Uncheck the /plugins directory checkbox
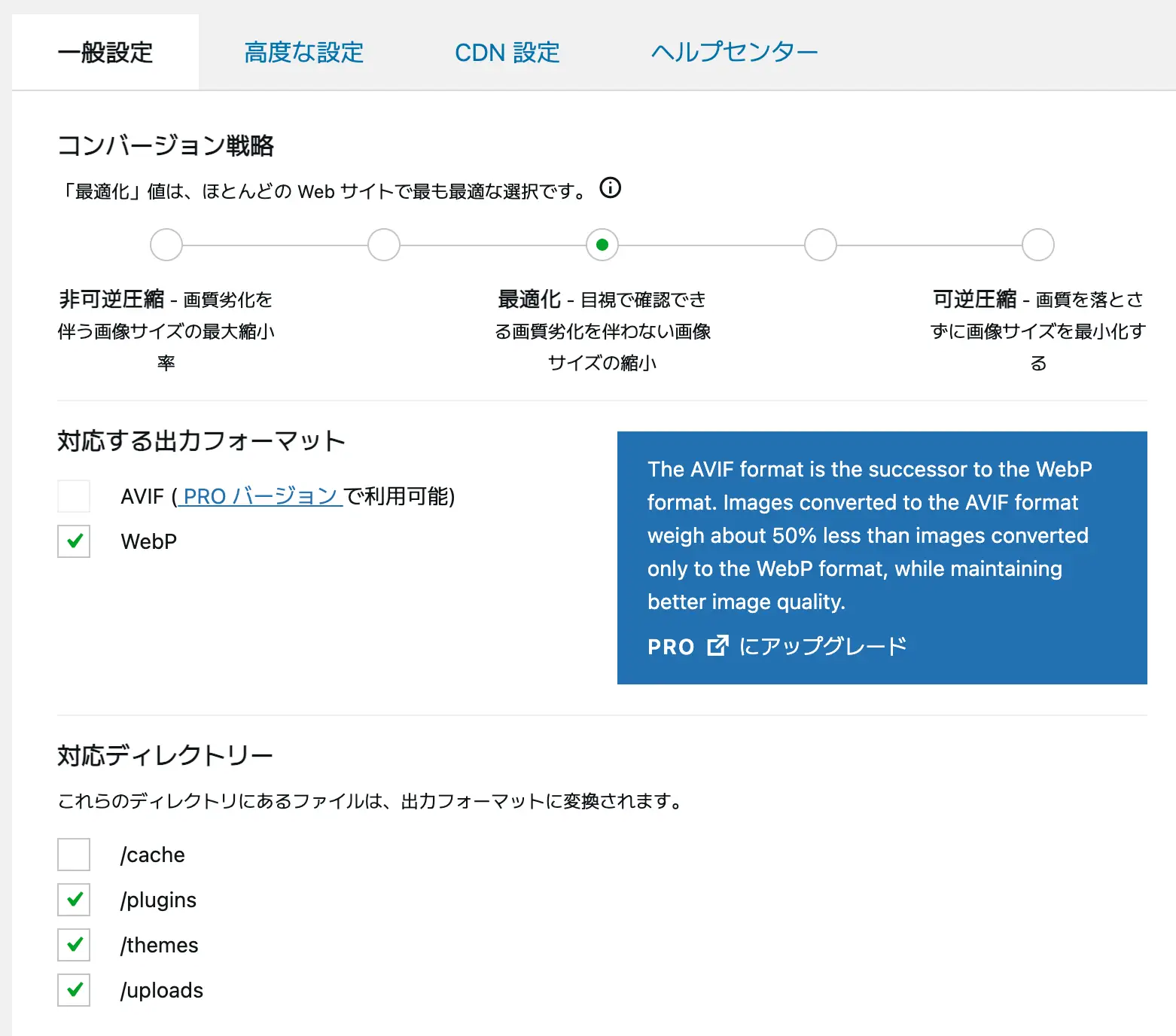This screenshot has width=1176, height=1036. [x=74, y=900]
